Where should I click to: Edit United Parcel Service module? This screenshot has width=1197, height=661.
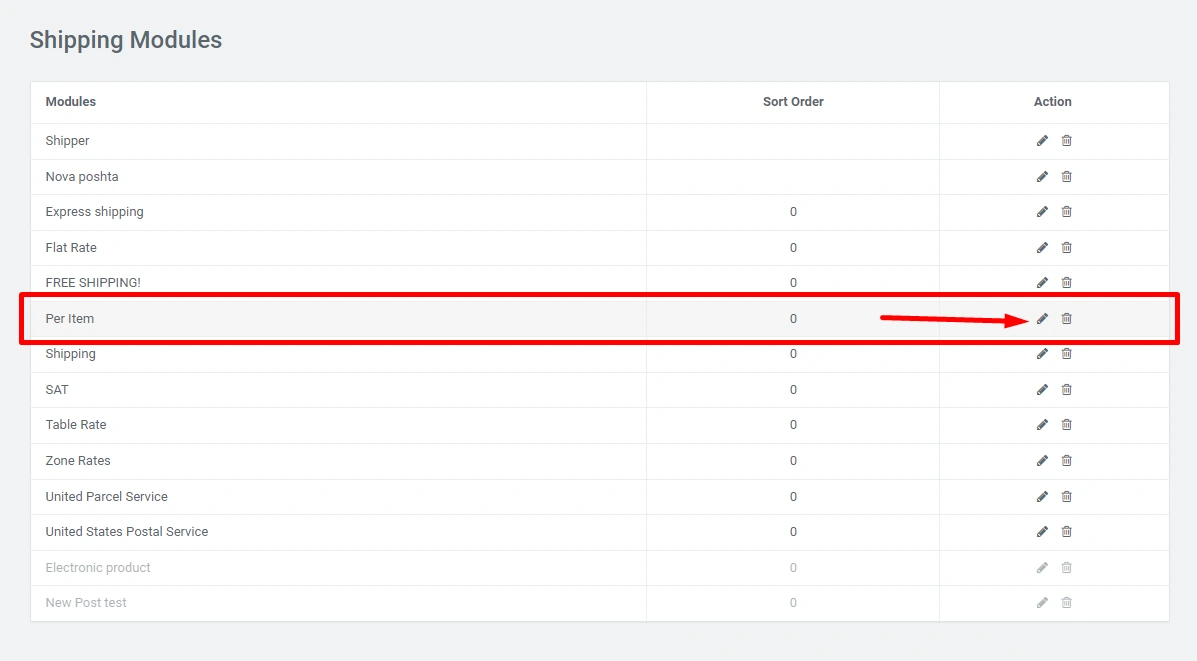tap(1042, 497)
